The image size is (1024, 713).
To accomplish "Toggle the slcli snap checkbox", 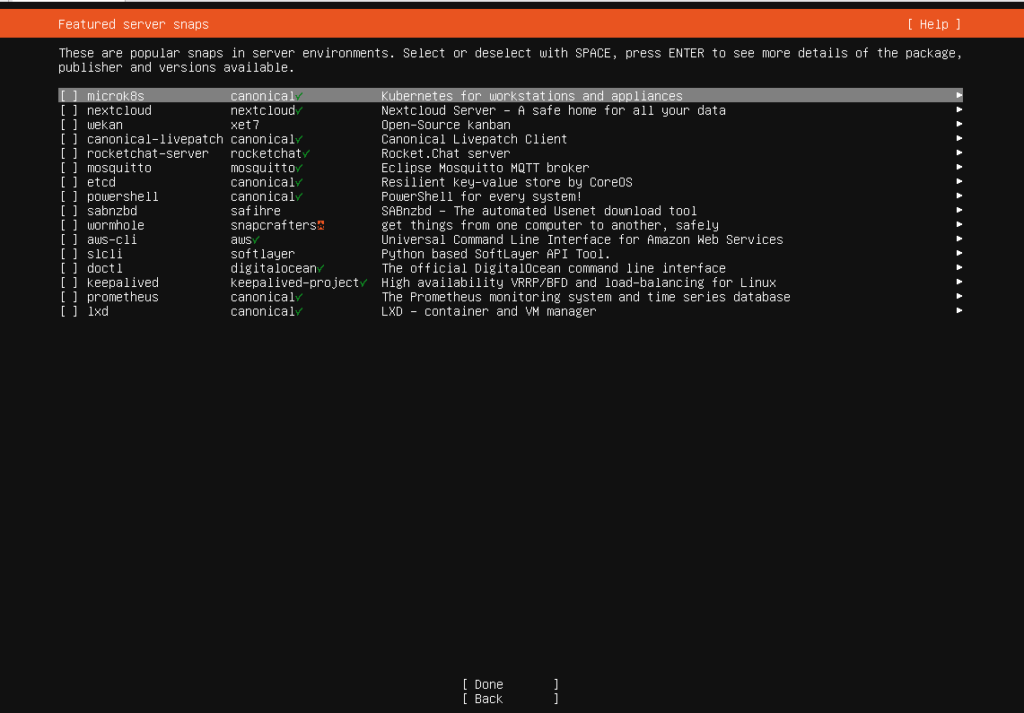I will [69, 254].
